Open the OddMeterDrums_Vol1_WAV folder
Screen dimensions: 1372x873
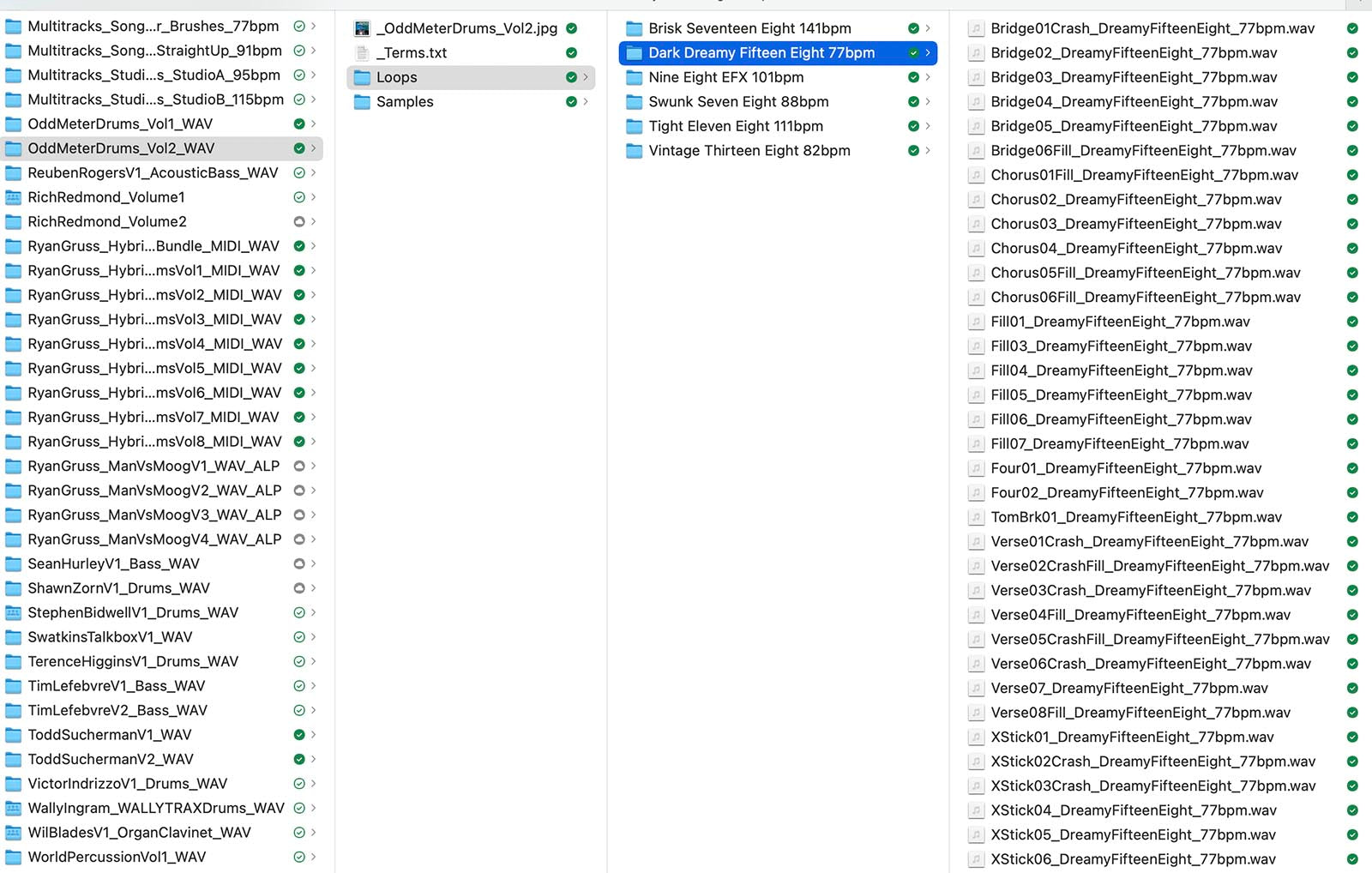pos(120,123)
